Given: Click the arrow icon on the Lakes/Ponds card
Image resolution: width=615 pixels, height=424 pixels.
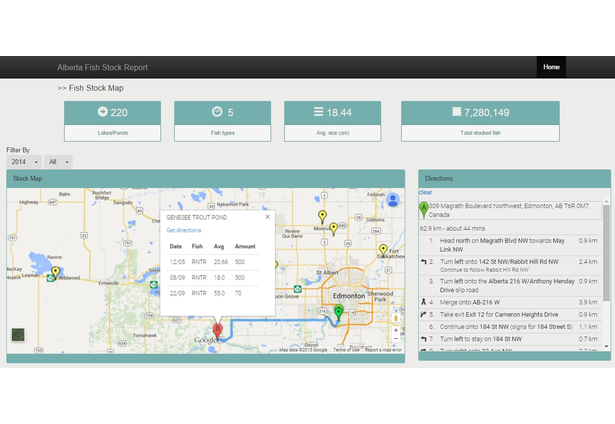Looking at the screenshot, I should 102,112.
